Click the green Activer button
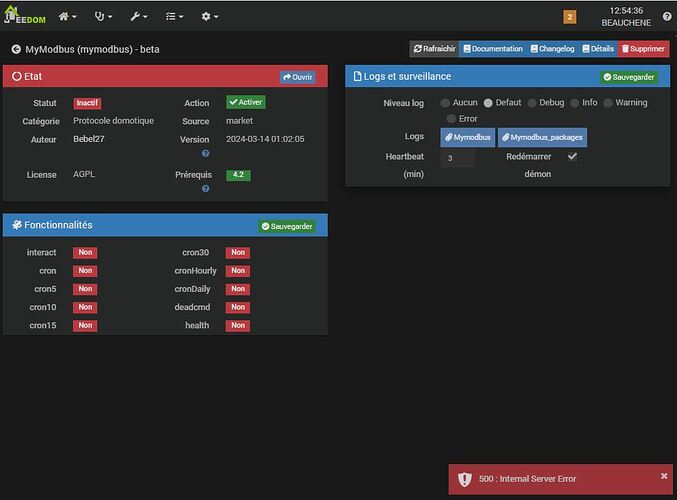677x500 pixels. (x=245, y=102)
